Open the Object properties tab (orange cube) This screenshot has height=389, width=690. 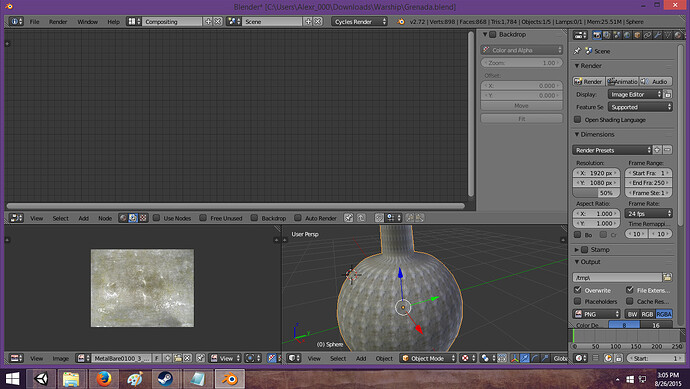point(637,35)
